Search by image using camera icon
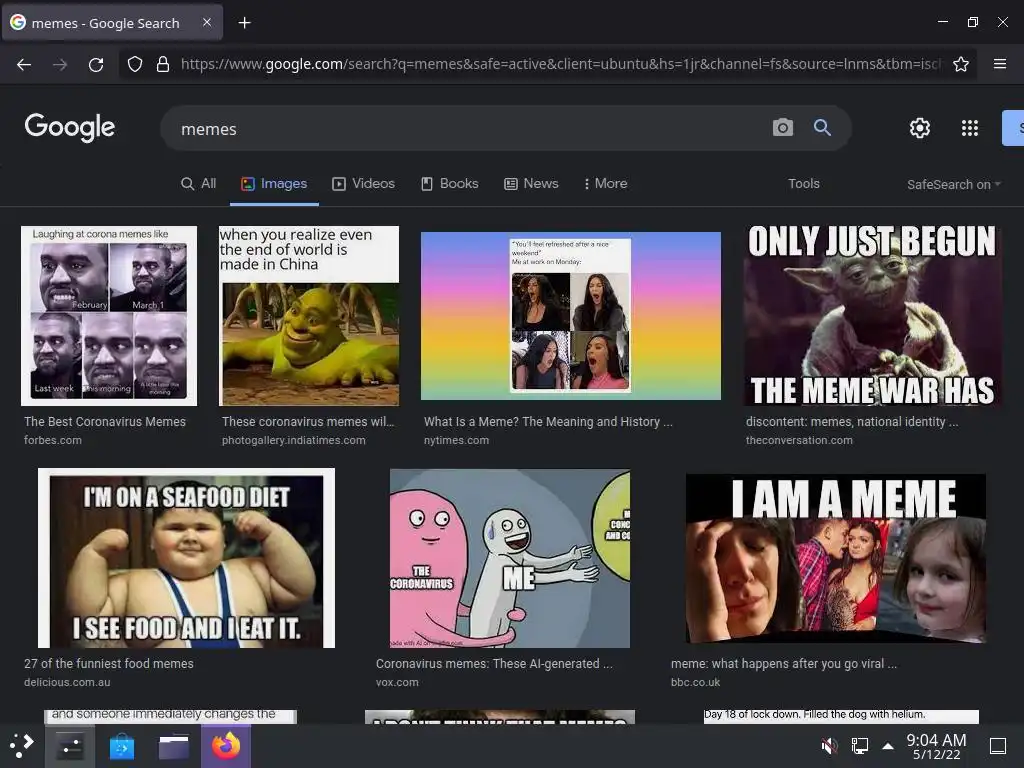Image resolution: width=1024 pixels, height=768 pixels. click(782, 127)
